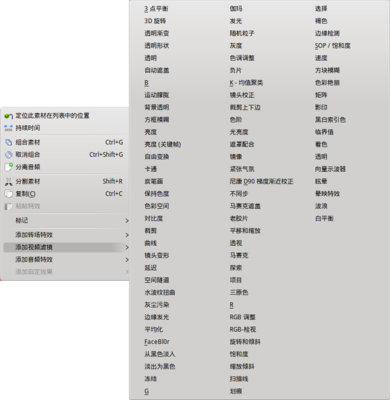Select 亮度 (关键帧) filter

point(163,144)
